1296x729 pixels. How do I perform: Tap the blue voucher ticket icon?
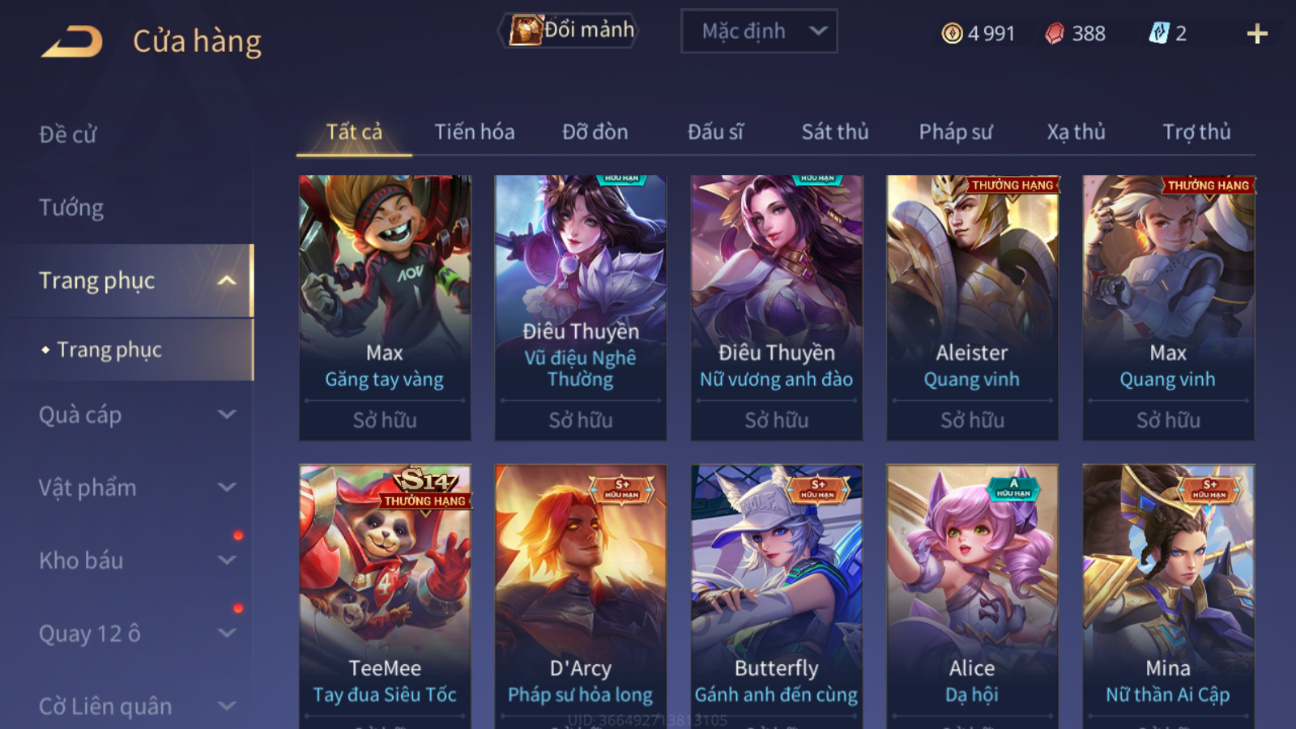[1158, 34]
